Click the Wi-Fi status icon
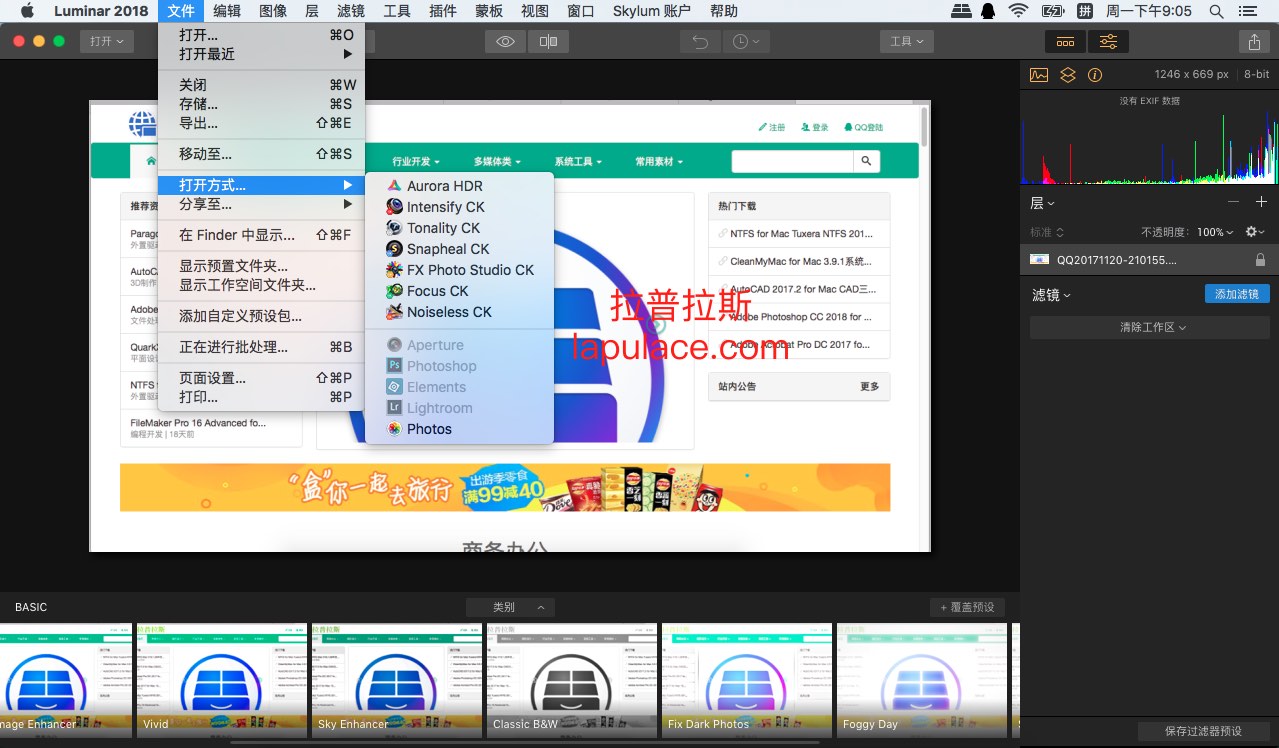Viewport: 1279px width, 748px height. pos(1018,11)
